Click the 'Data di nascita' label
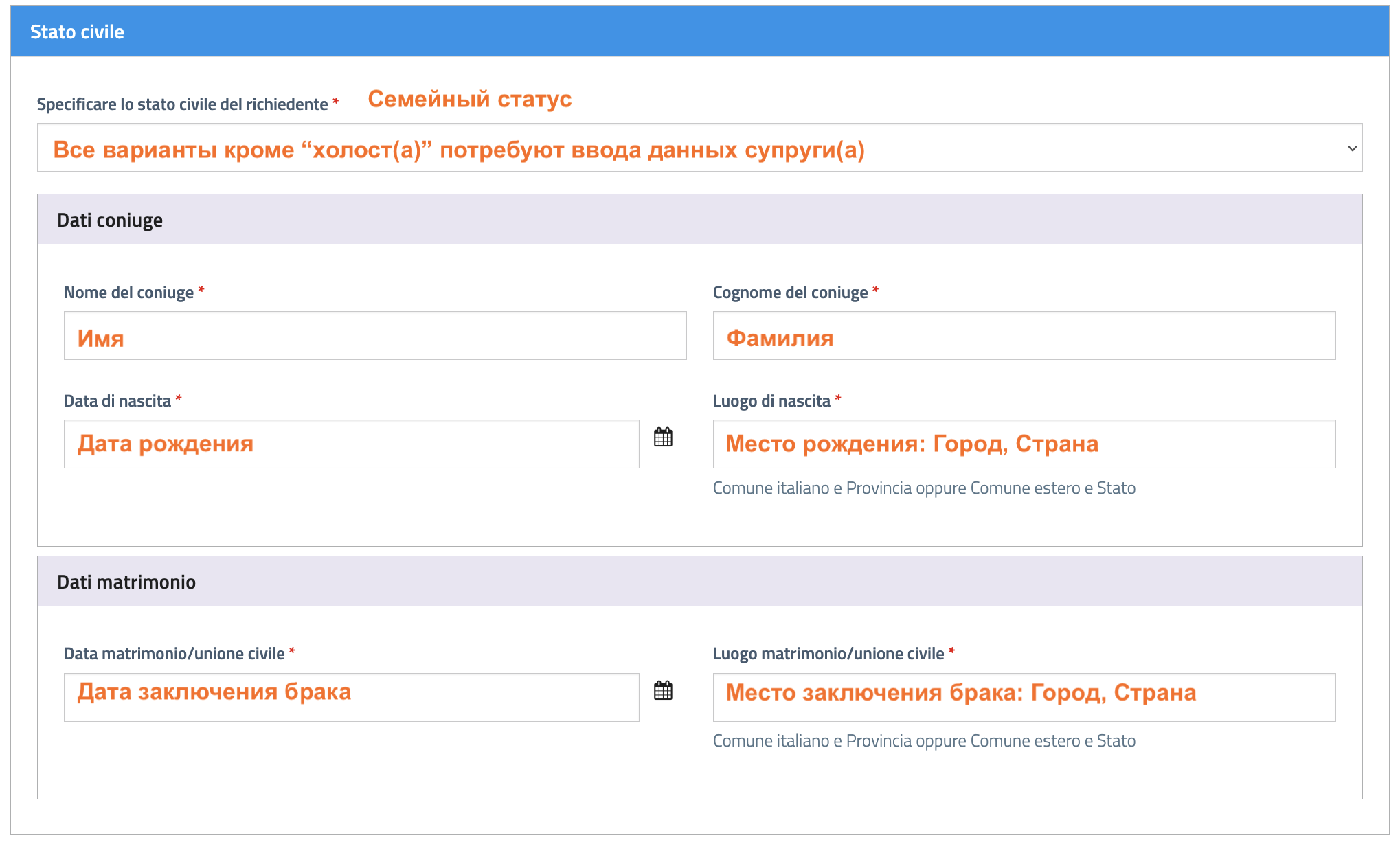Viewport: 1400px width, 842px height. click(117, 401)
